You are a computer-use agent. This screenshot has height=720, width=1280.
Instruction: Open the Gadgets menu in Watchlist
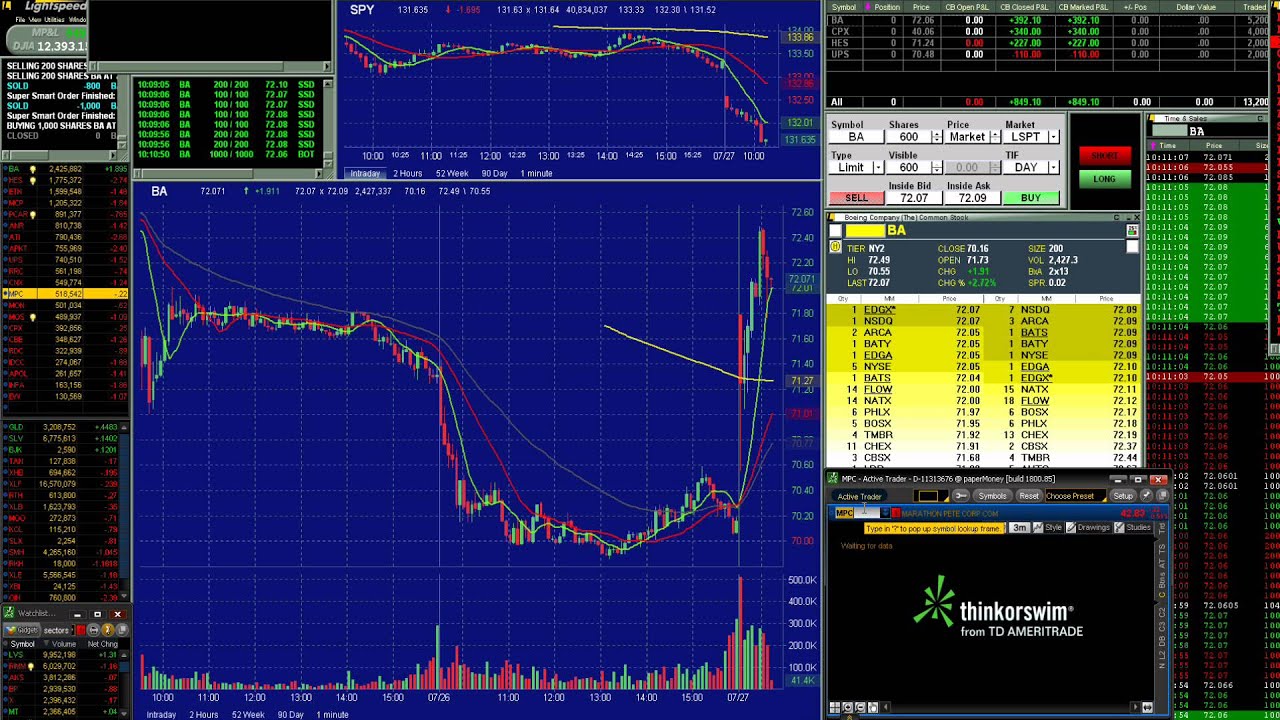[x=22, y=630]
